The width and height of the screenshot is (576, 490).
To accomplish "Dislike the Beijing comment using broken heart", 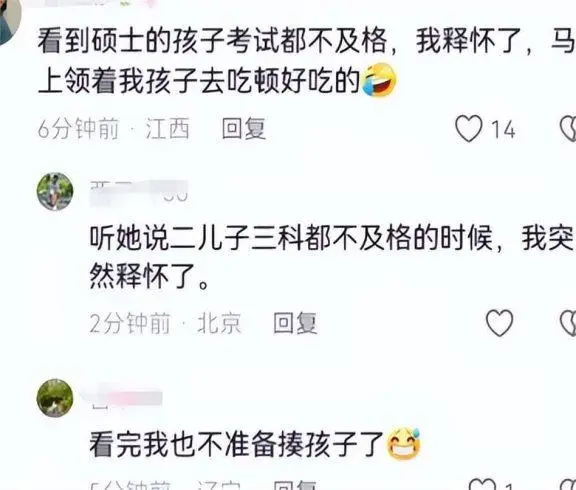I will coord(568,323).
